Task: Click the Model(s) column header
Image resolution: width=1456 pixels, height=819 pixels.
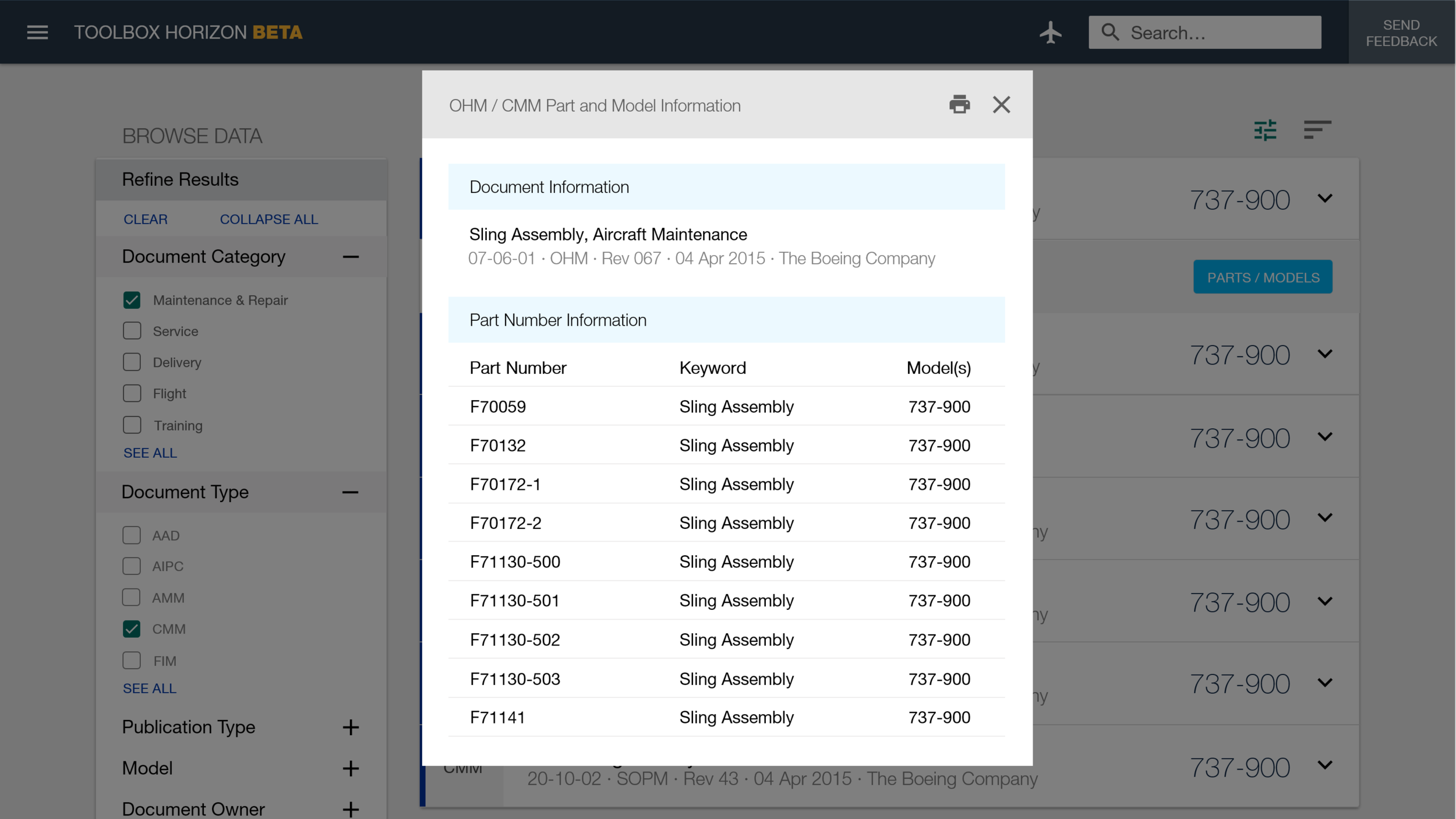Action: [x=939, y=368]
